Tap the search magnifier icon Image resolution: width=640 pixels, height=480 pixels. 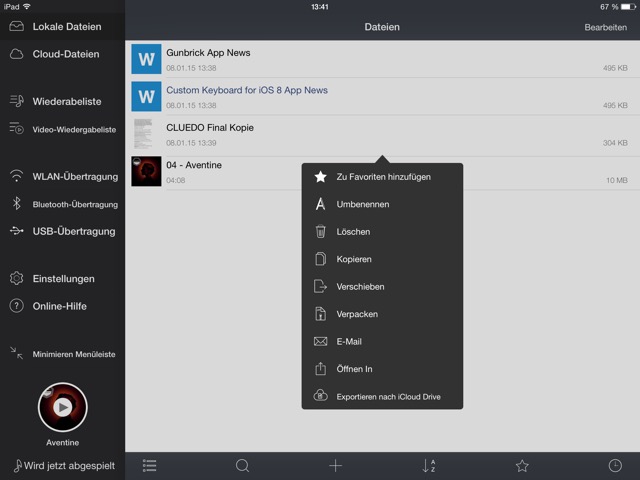coord(242,466)
